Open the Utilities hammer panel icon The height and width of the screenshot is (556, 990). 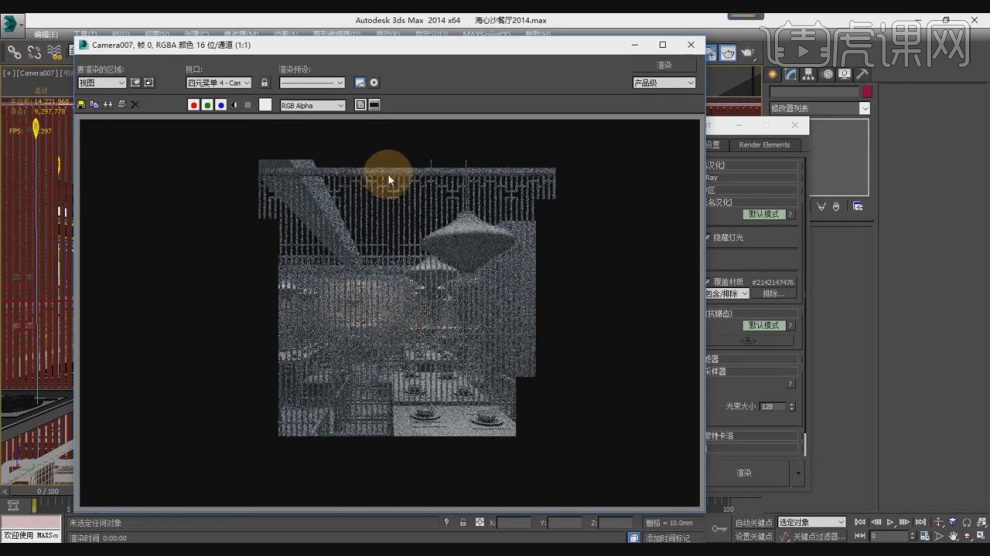[861, 74]
